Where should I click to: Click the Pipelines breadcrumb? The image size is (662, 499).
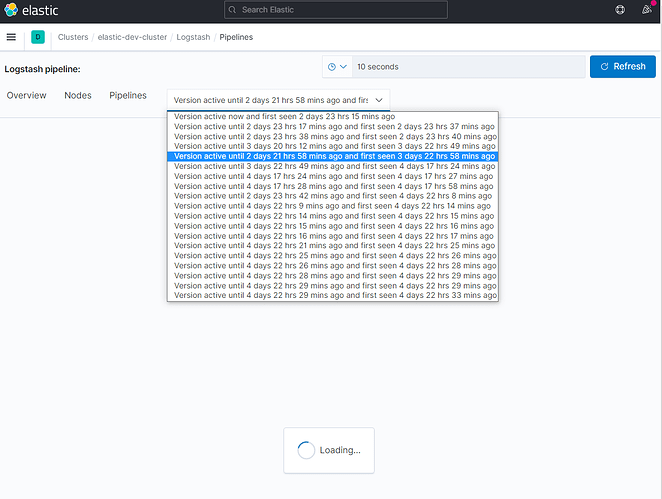click(236, 37)
